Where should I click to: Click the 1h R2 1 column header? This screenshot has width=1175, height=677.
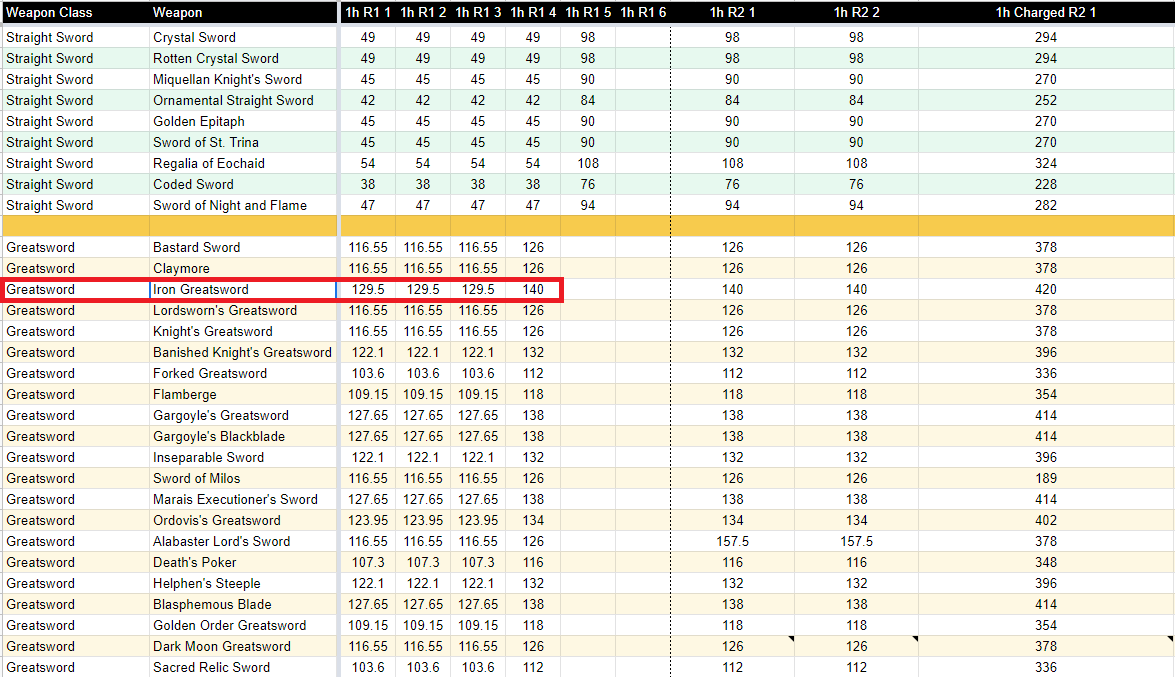coord(732,13)
